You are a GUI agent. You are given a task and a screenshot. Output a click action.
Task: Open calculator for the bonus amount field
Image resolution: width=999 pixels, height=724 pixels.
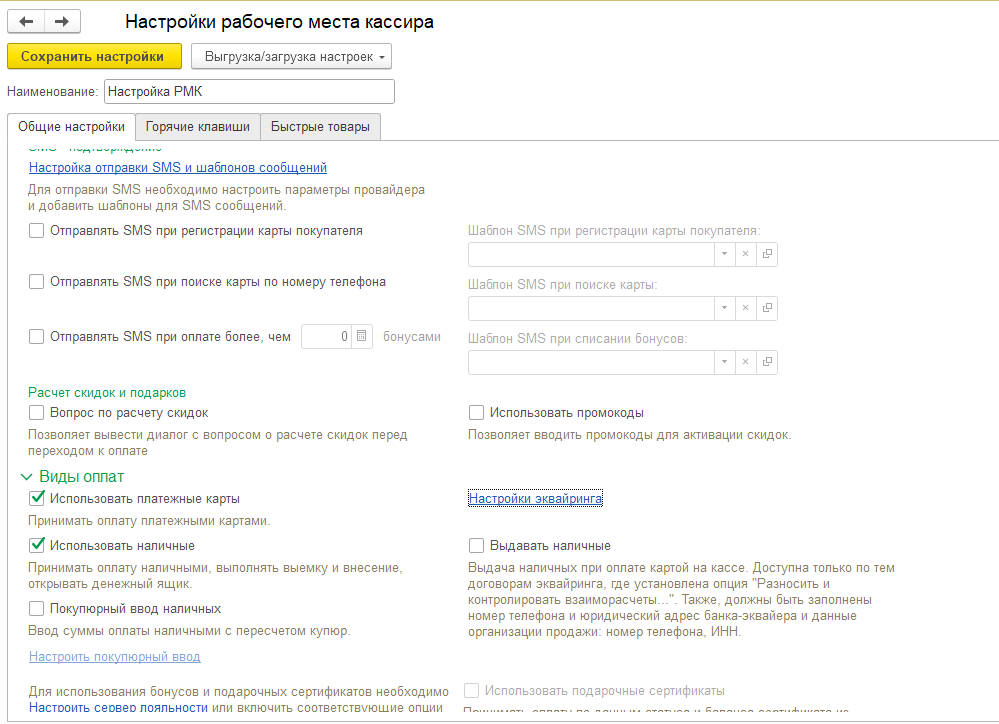tap(361, 337)
